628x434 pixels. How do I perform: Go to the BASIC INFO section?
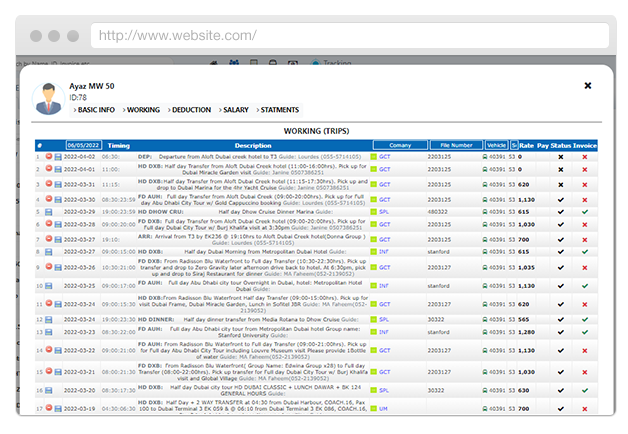click(x=93, y=109)
